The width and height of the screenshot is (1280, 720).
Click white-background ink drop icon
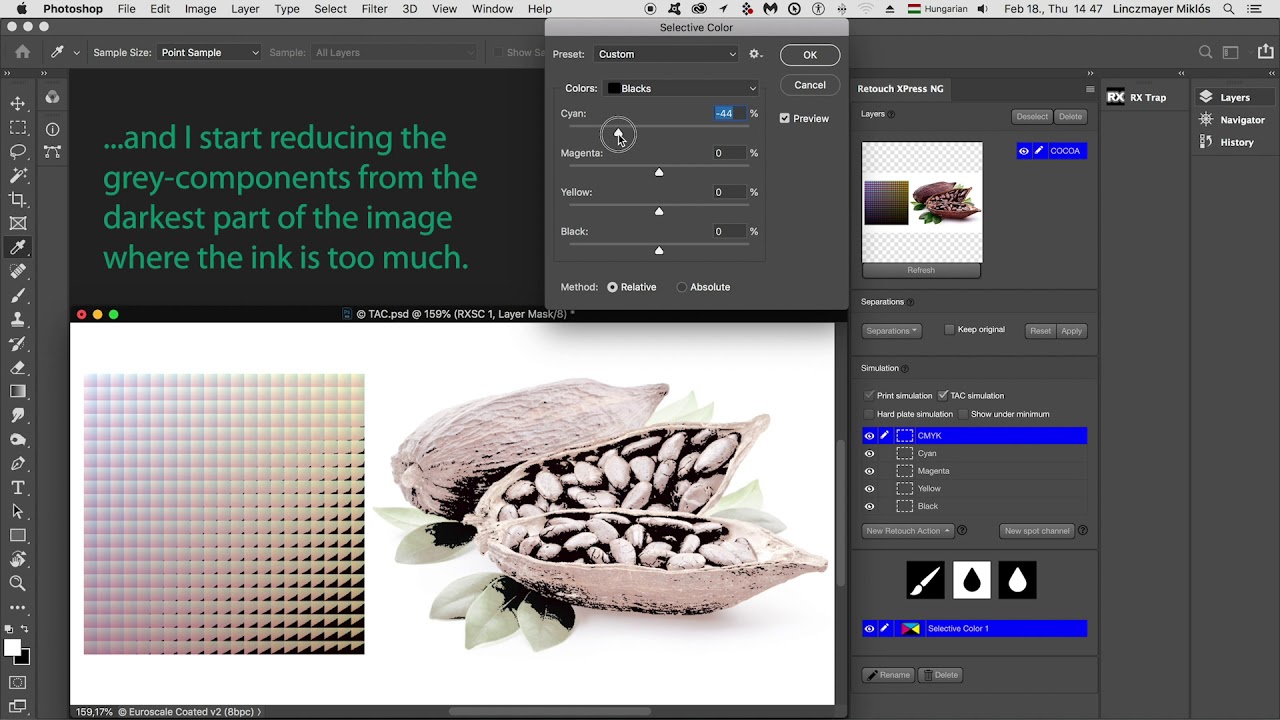pos(971,581)
